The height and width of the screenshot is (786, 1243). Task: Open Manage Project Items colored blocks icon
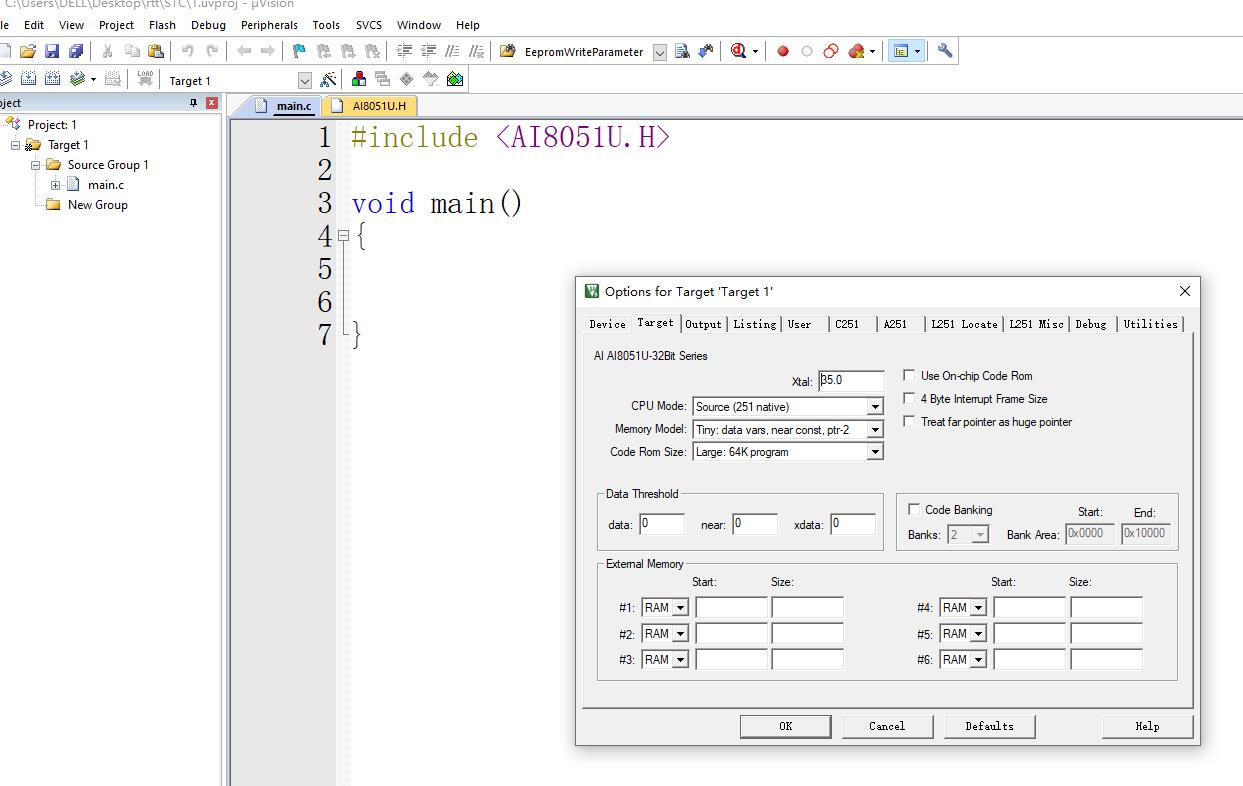359,79
